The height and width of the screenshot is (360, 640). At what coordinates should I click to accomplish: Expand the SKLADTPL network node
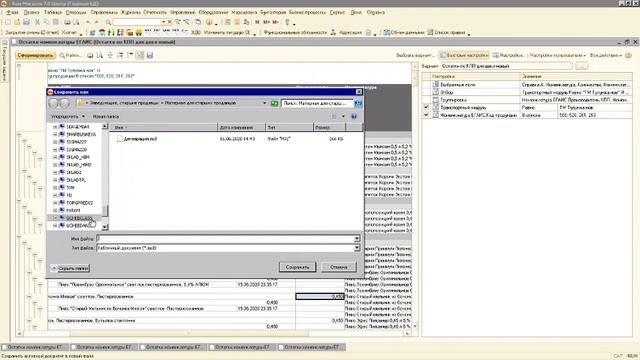pyautogui.click(x=55, y=180)
